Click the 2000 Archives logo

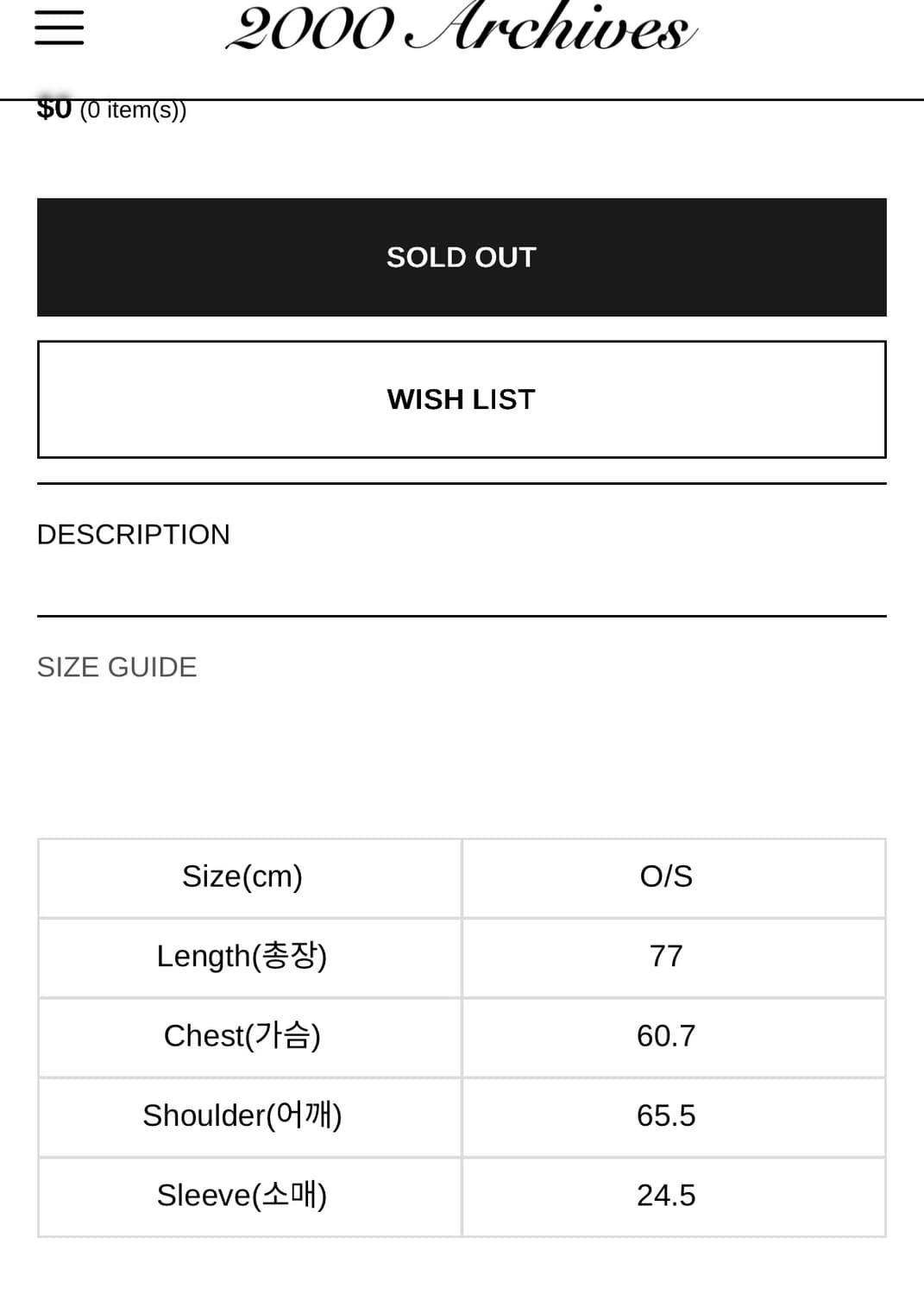(461, 28)
